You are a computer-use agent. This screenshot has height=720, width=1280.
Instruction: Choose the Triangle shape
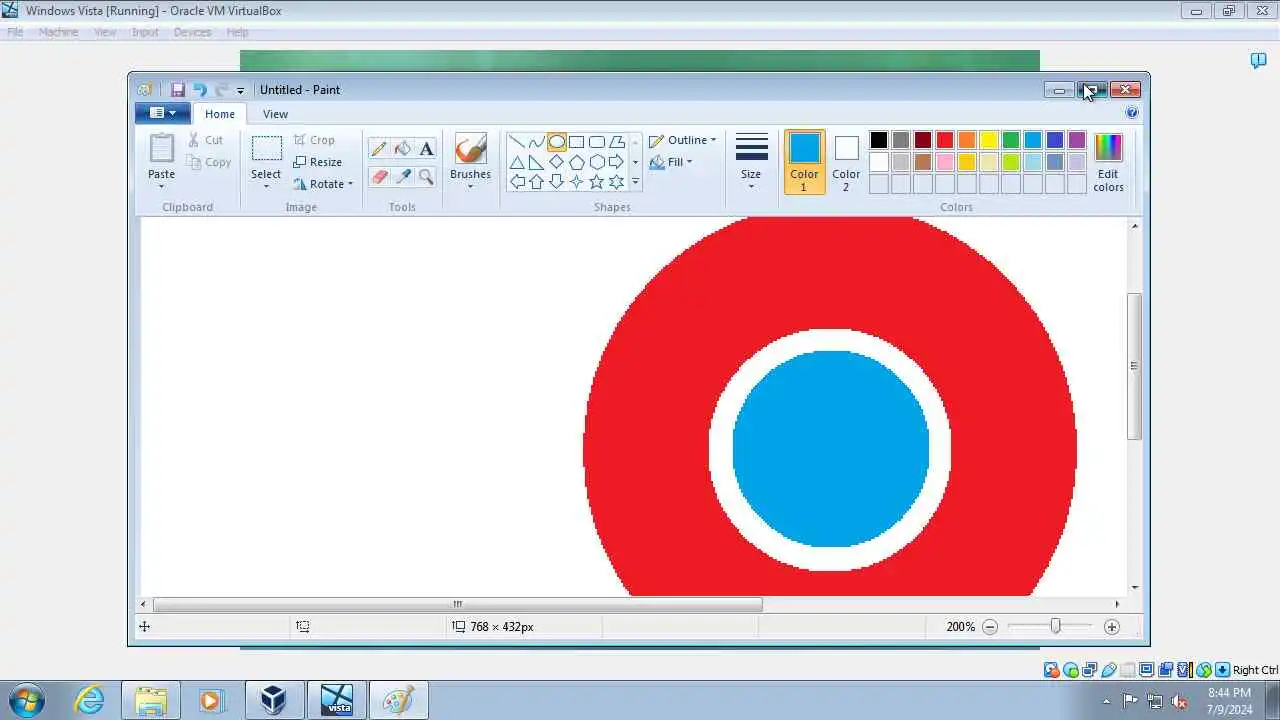pos(517,162)
